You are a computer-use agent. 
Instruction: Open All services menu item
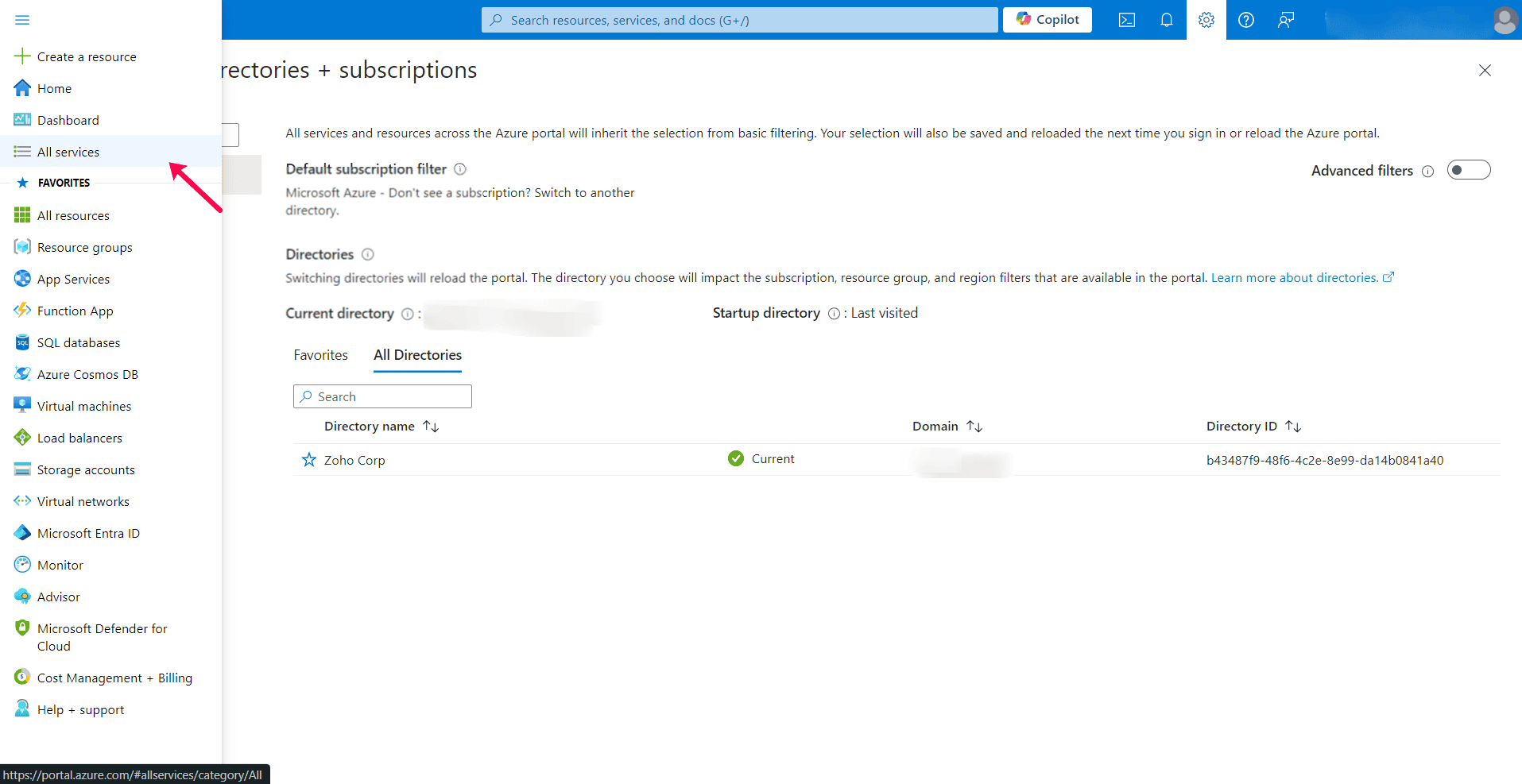point(110,152)
